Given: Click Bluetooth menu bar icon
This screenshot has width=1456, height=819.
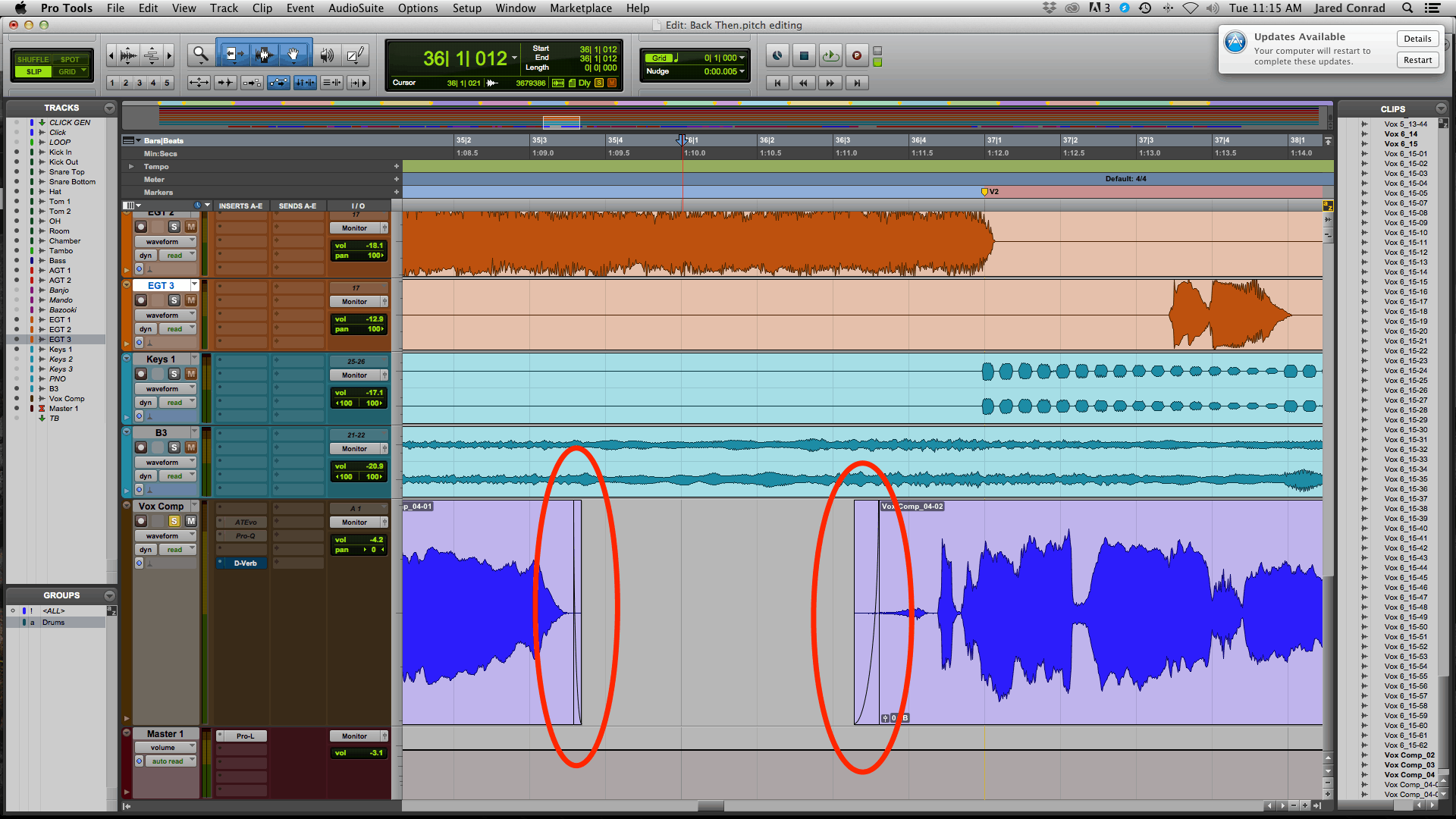Looking at the screenshot, I should tap(1168, 8).
